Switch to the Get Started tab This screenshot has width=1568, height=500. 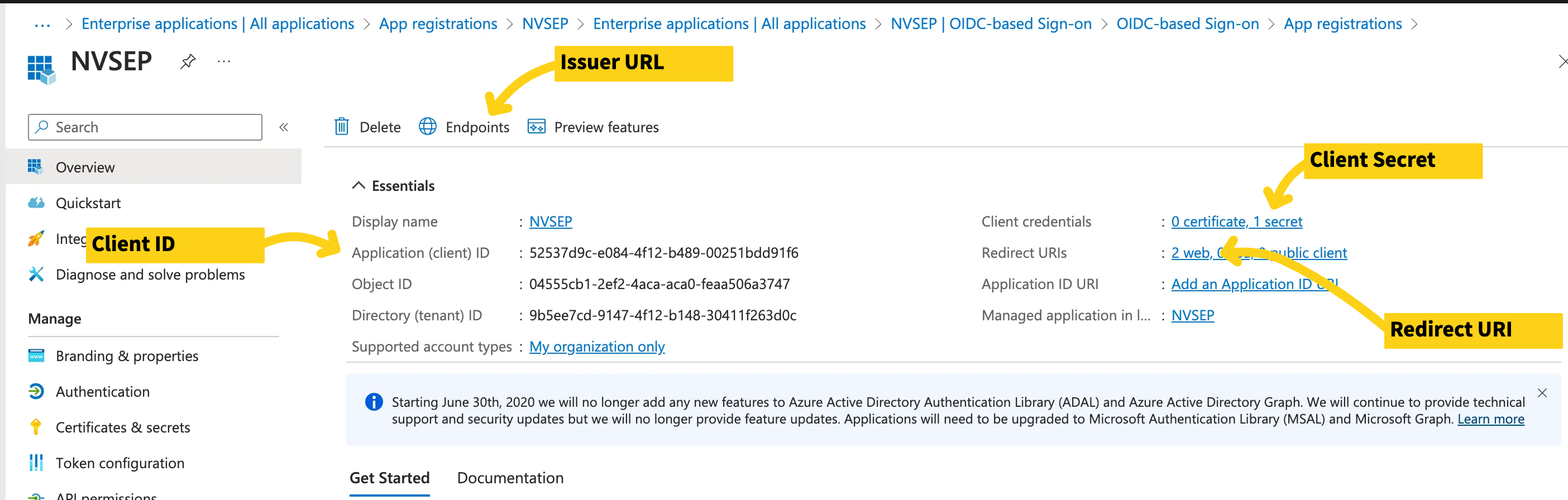390,478
